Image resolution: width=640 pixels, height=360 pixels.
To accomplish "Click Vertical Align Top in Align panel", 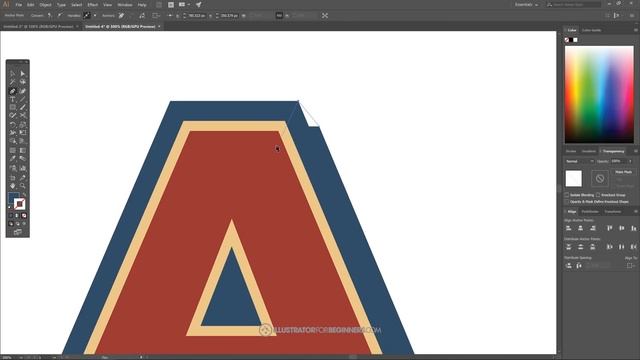I will coord(609,228).
